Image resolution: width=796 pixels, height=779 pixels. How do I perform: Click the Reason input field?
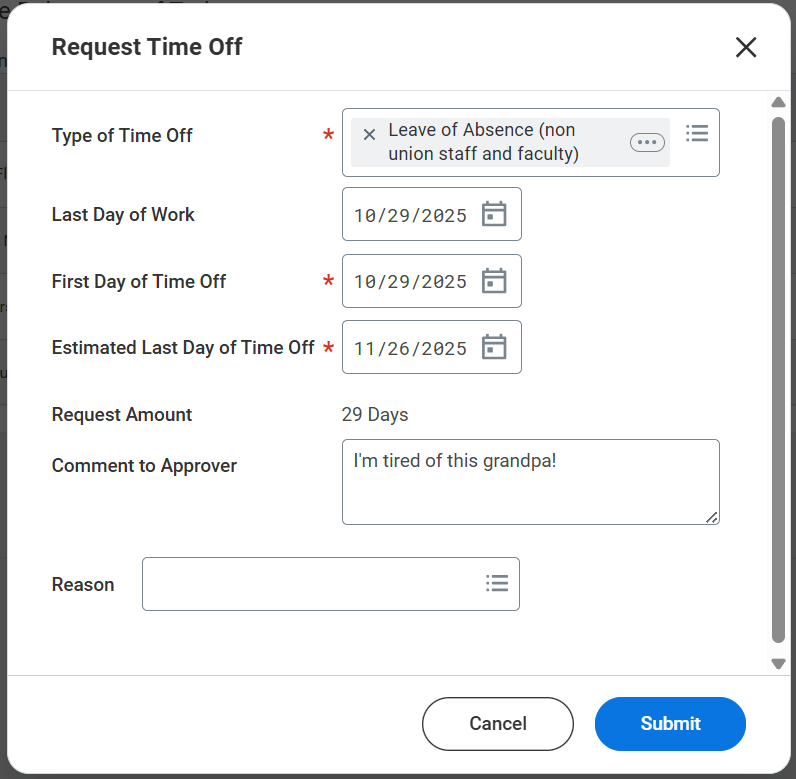click(x=310, y=584)
